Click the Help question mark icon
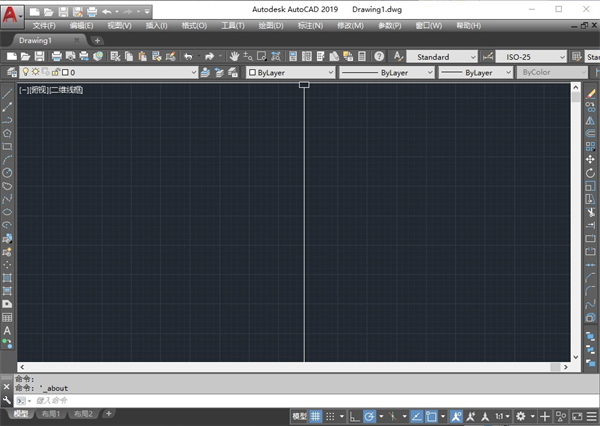The height and width of the screenshot is (426, 600). pos(379,57)
